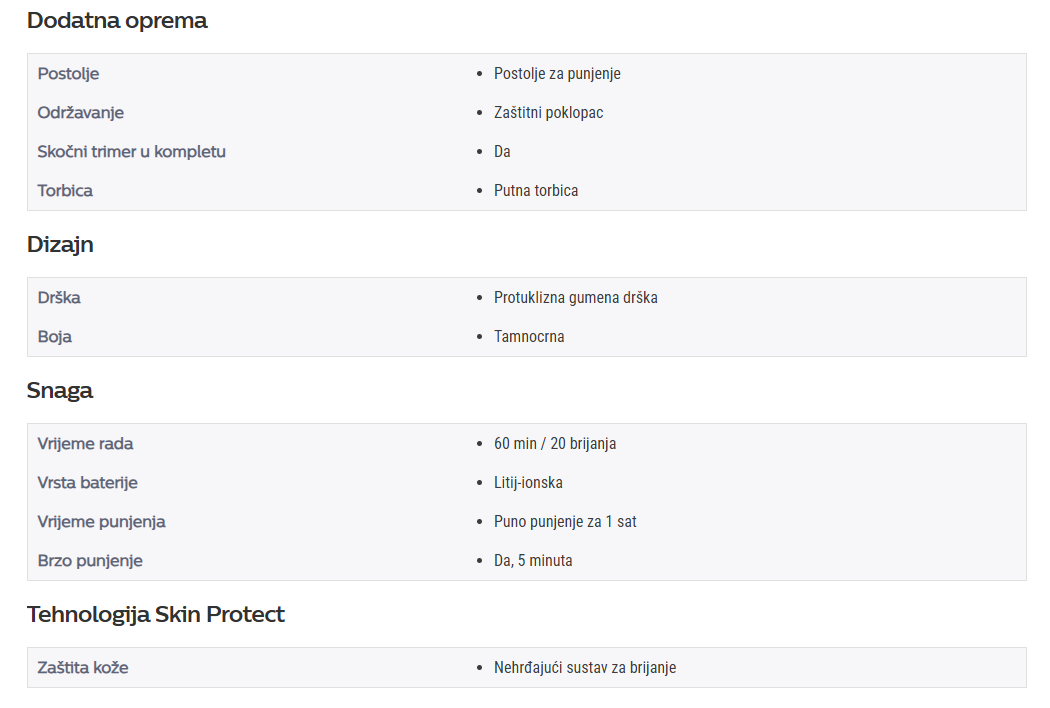Click the Postolje za punjenje value
Viewport: 1050px width, 708px height.
pos(557,74)
